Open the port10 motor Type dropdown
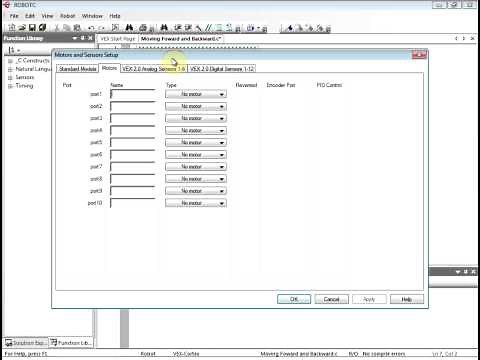This screenshot has height=360, width=480. pos(196,203)
